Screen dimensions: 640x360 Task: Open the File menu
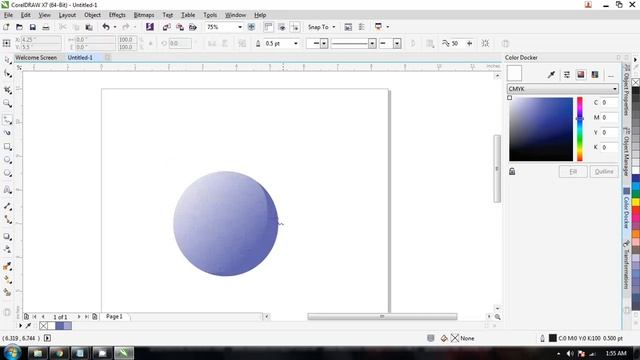coord(8,15)
